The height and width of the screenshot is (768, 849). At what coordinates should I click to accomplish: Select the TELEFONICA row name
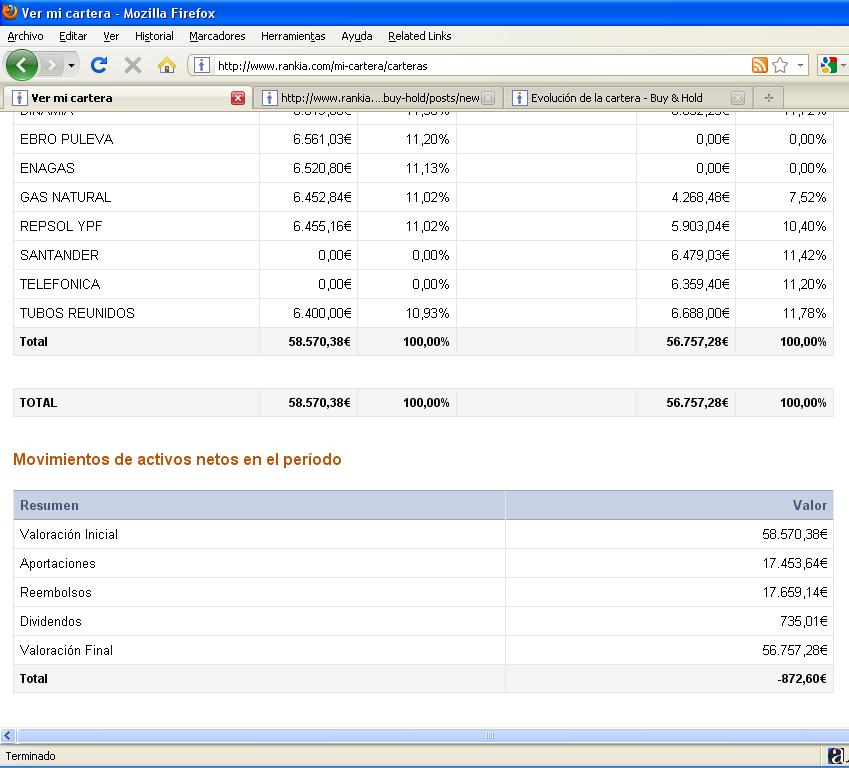(x=60, y=284)
